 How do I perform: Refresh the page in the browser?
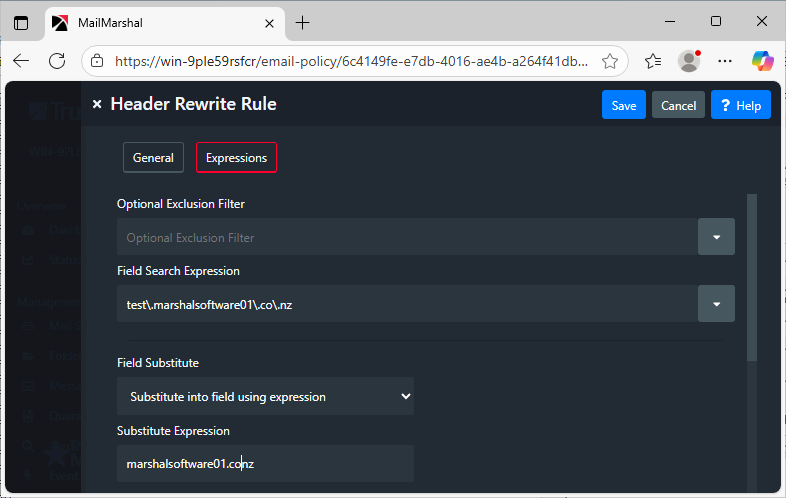click(x=57, y=61)
